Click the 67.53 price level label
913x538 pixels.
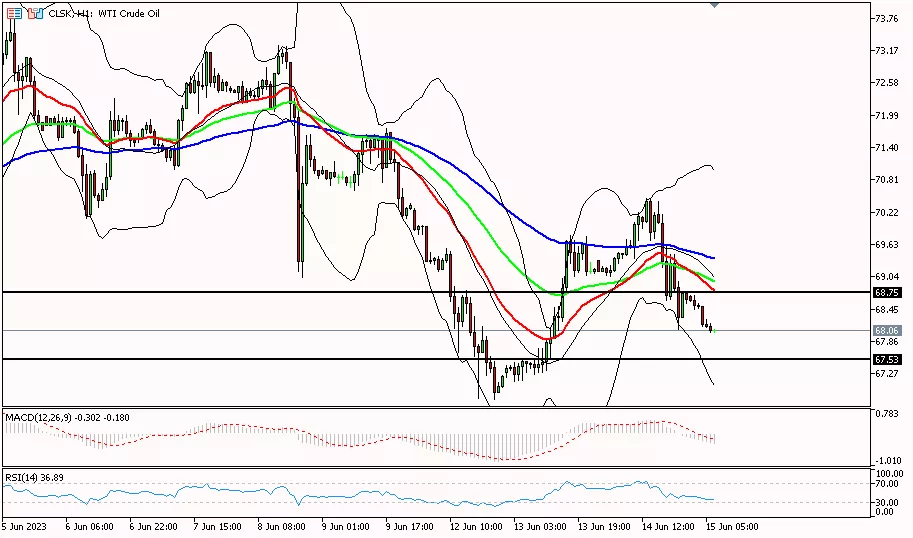pos(884,359)
